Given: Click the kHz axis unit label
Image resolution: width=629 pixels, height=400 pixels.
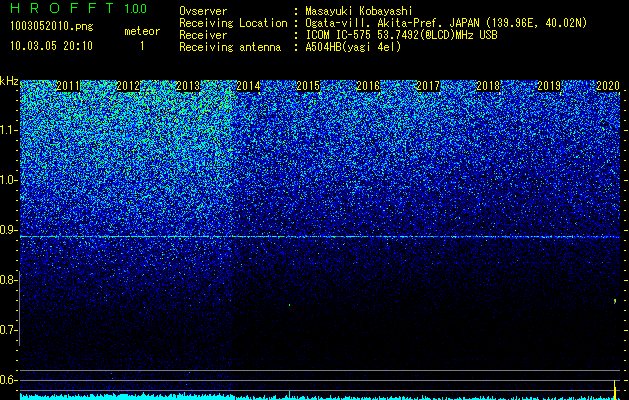Looking at the screenshot, I should click(9, 81).
